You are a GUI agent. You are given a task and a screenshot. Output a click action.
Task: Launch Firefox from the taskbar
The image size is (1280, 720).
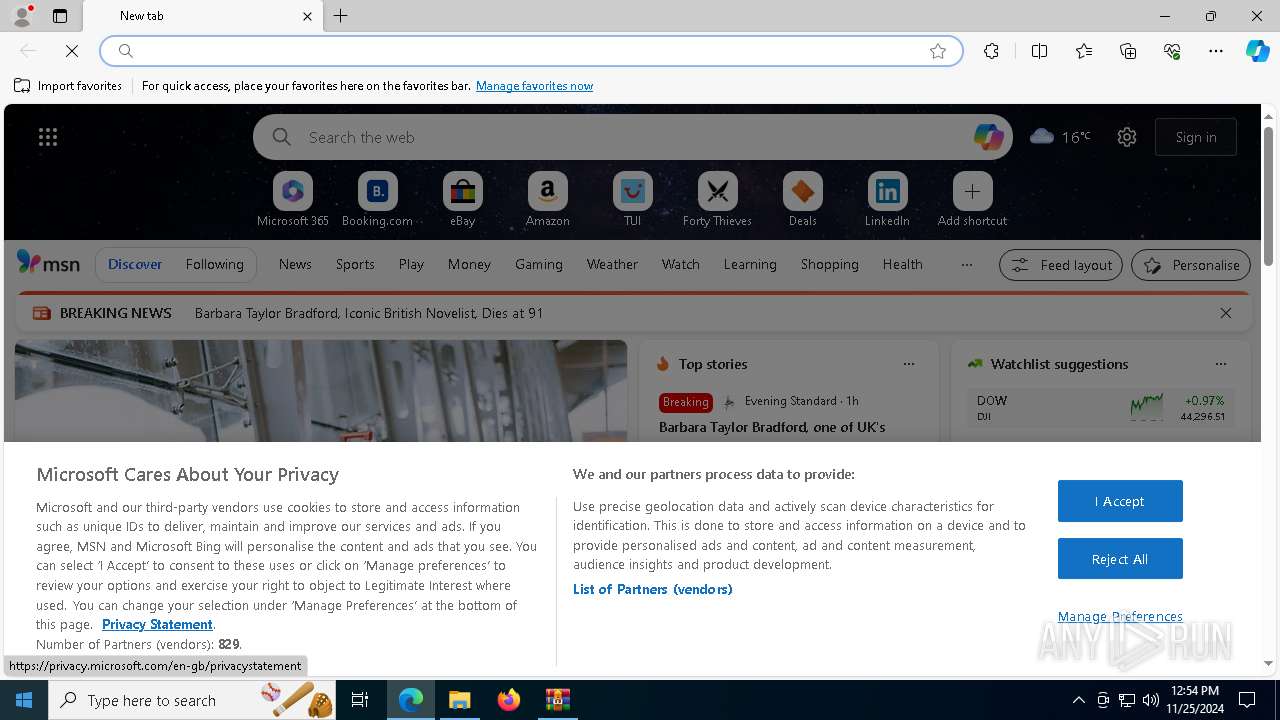click(508, 700)
